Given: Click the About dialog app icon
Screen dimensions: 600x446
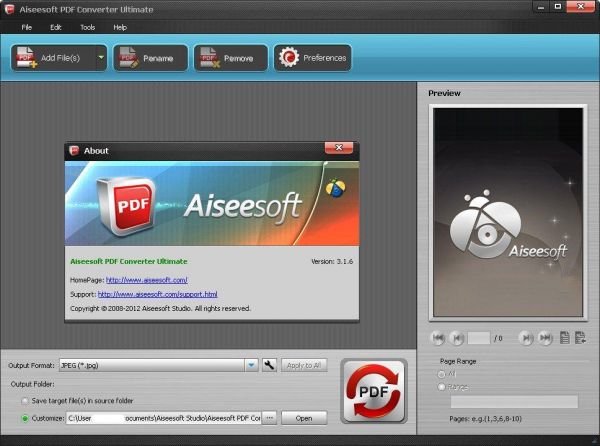Looking at the screenshot, I should (x=74, y=150).
